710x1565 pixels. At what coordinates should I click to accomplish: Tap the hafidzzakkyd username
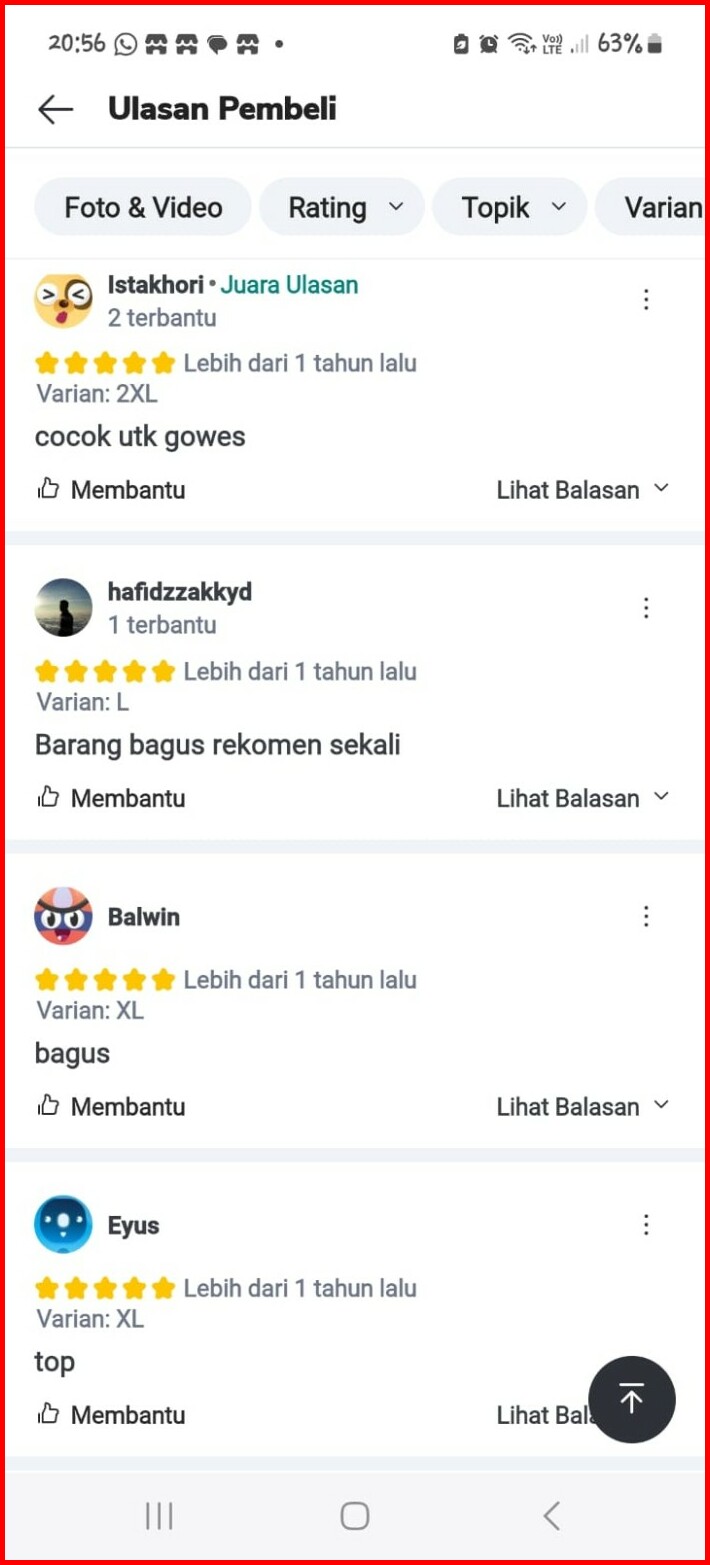180,592
